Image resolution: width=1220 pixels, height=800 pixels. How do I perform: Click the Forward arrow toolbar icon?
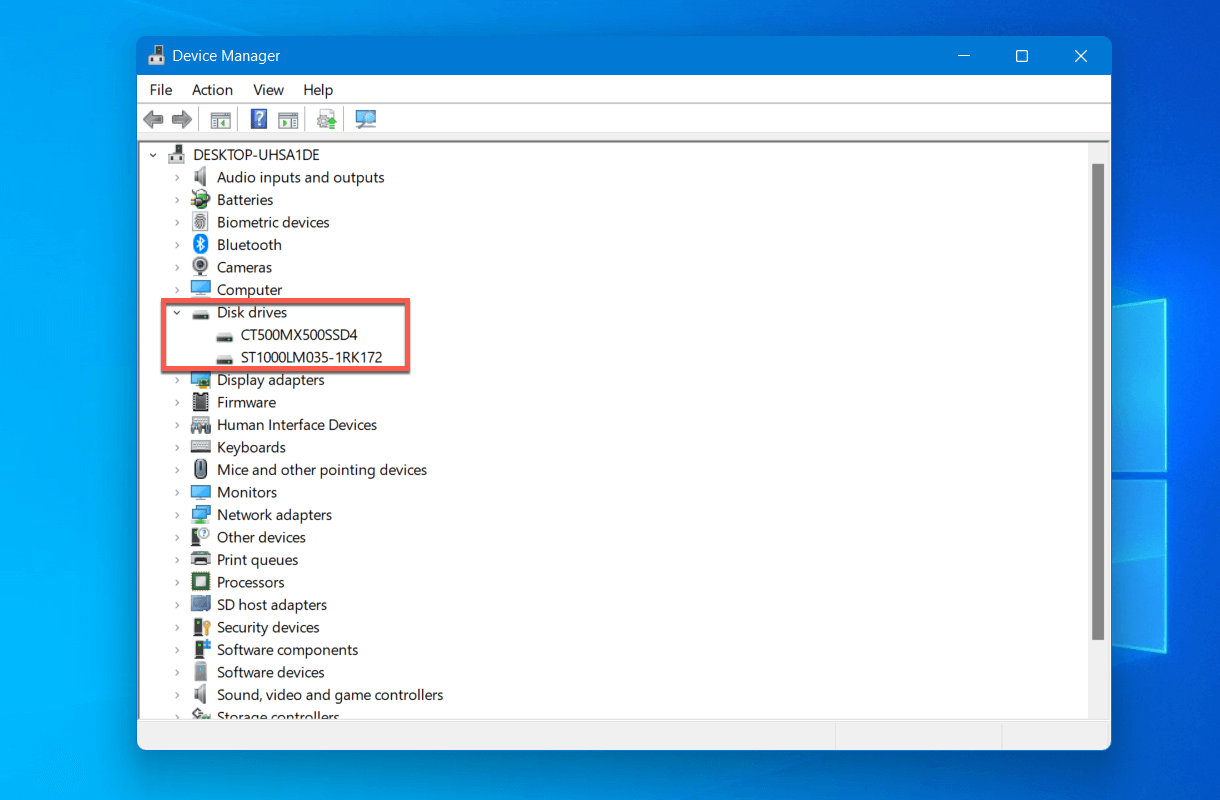(181, 120)
